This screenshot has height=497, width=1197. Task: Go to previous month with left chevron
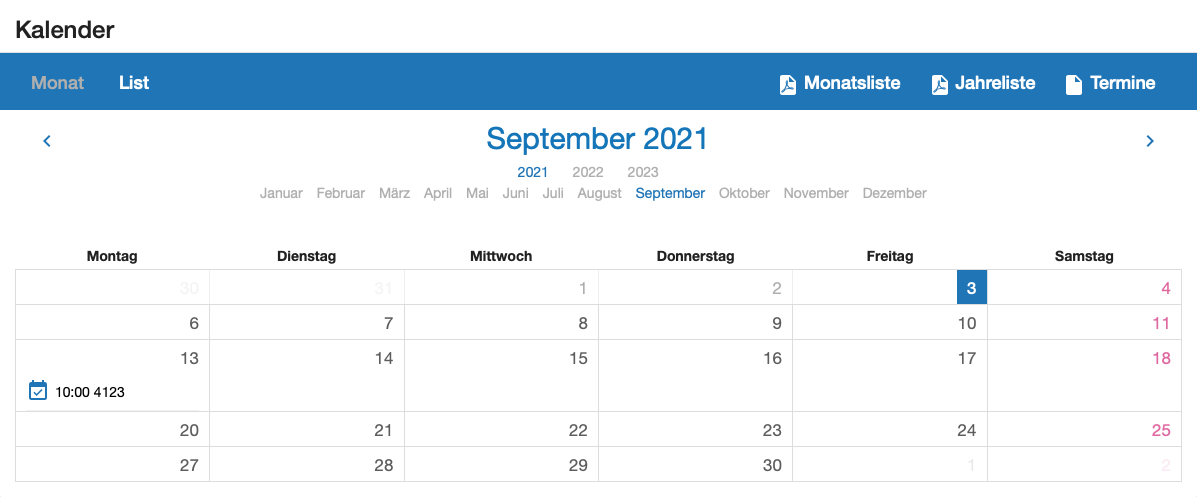pyautogui.click(x=47, y=141)
